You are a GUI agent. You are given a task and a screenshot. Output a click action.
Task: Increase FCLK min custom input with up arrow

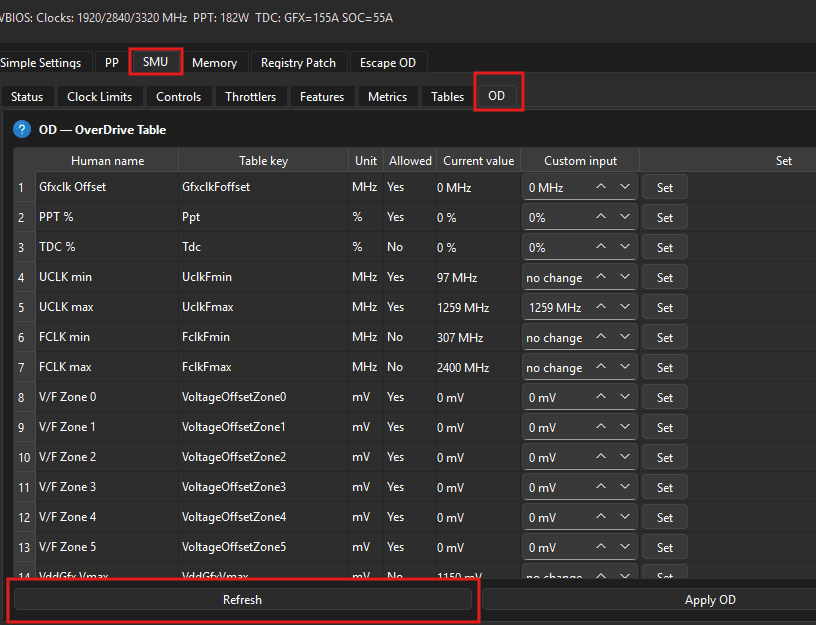(601, 337)
